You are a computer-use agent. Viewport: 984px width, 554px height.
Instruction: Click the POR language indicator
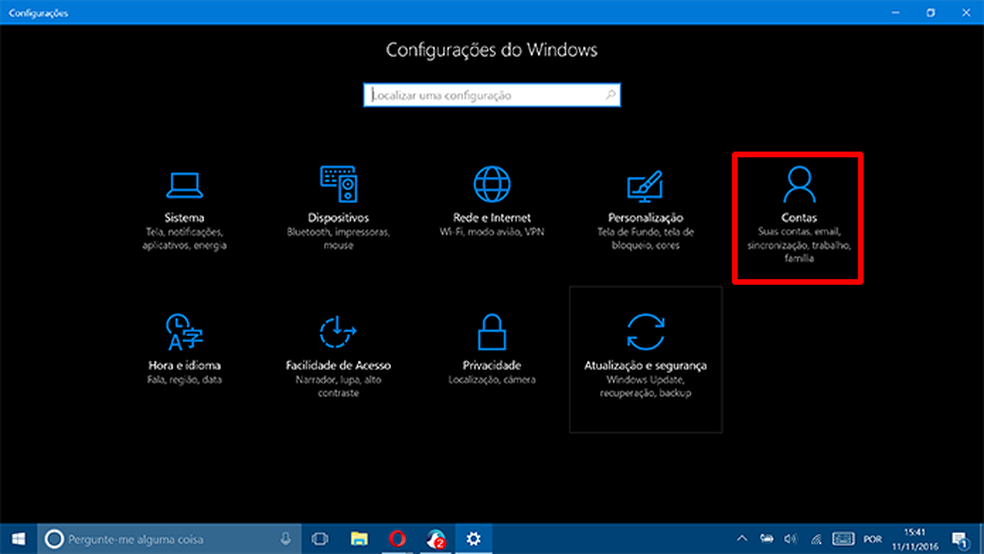click(872, 539)
